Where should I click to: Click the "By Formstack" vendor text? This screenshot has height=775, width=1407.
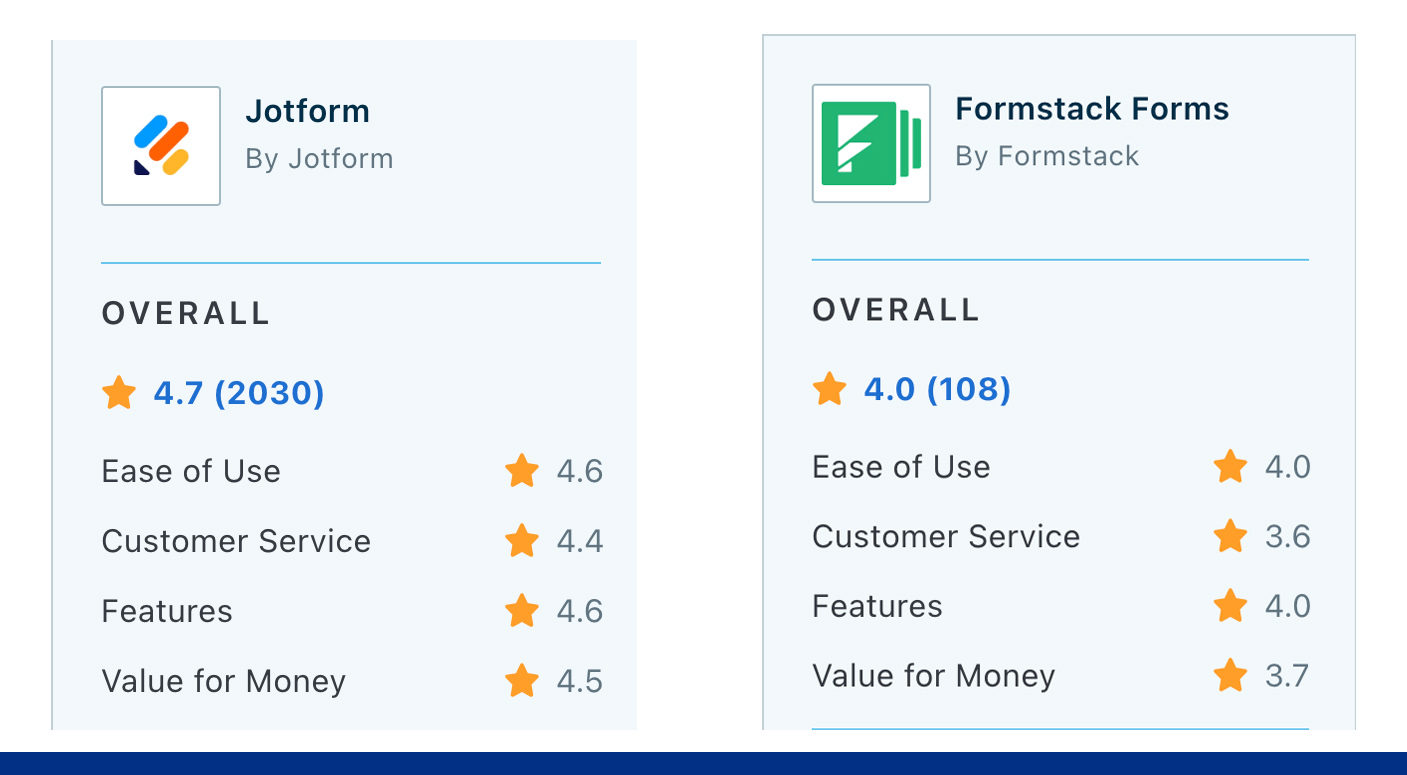click(1047, 156)
